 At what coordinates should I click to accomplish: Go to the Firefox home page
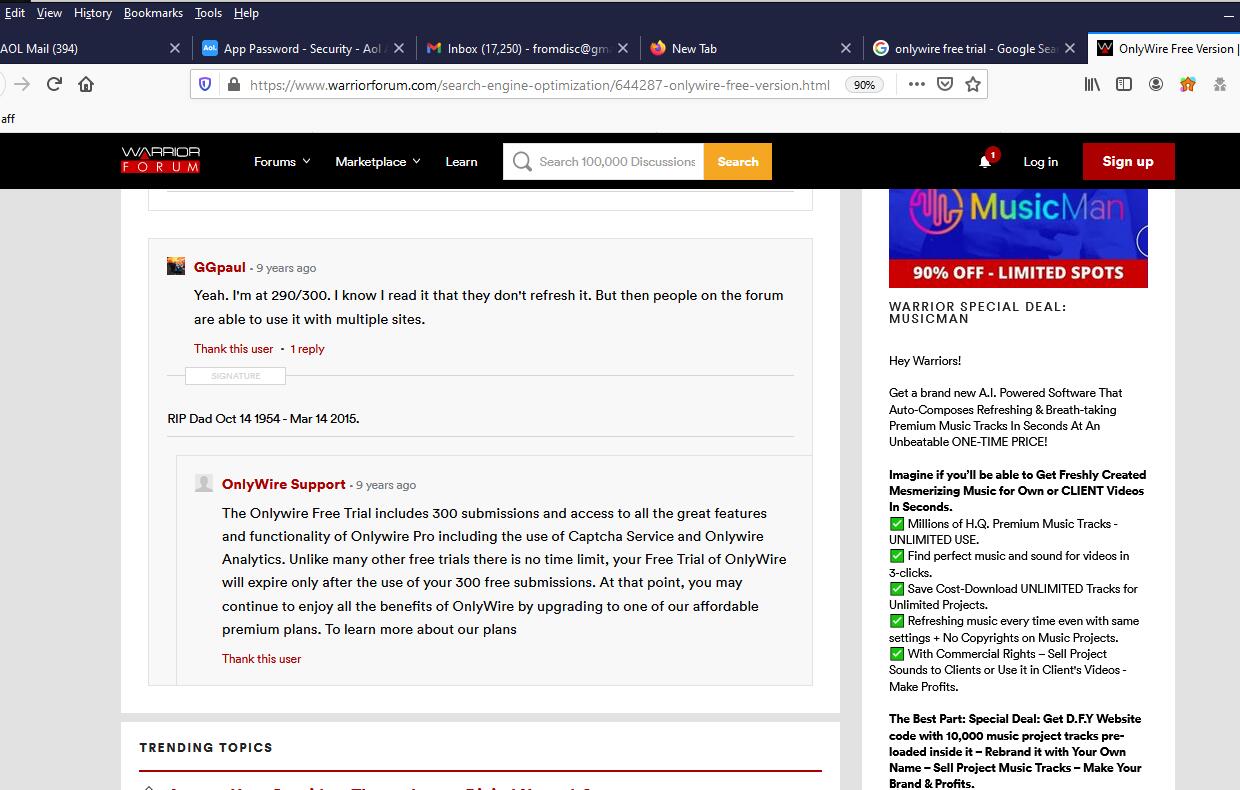coord(86,85)
